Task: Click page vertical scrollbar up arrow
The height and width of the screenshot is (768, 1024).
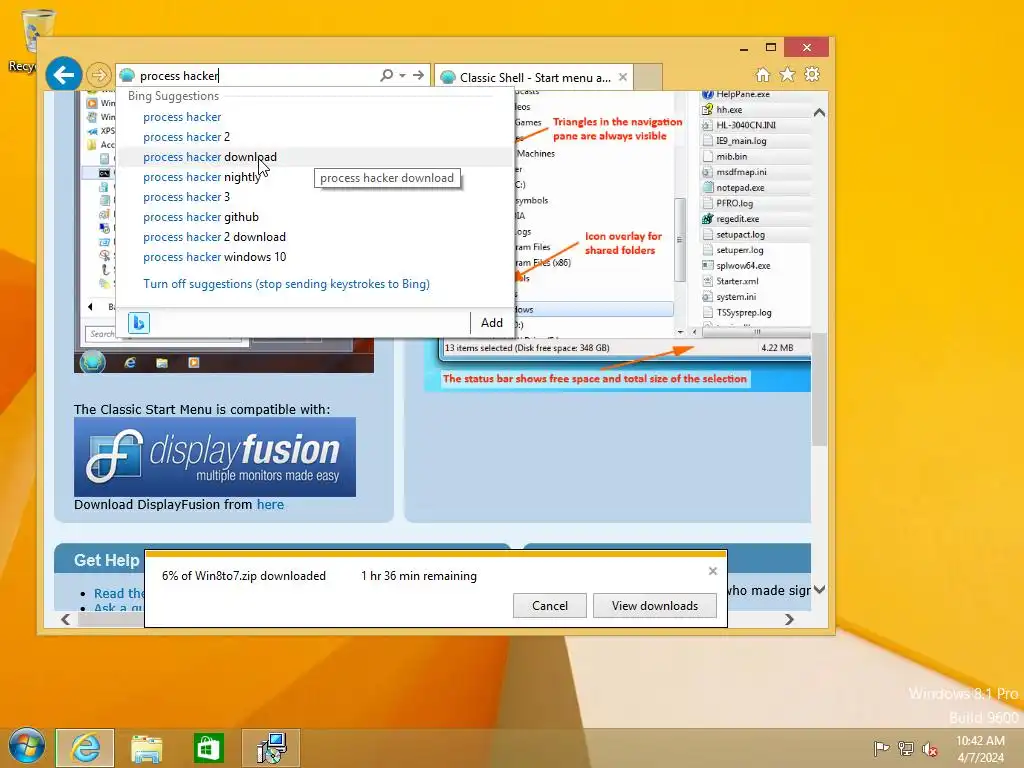Action: (819, 112)
